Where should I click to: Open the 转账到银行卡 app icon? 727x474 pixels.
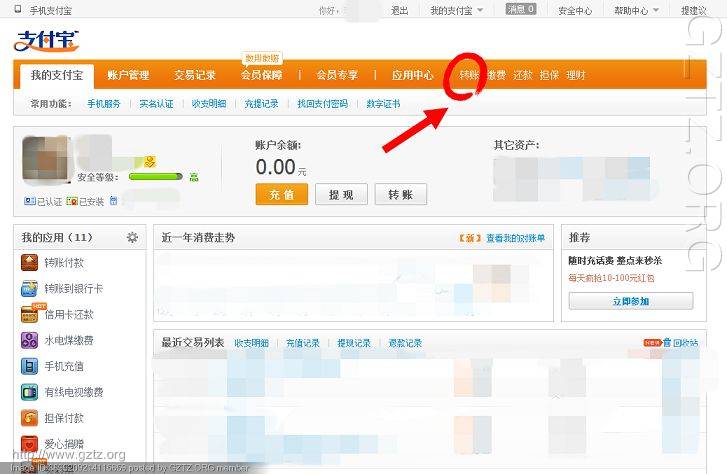[30, 288]
